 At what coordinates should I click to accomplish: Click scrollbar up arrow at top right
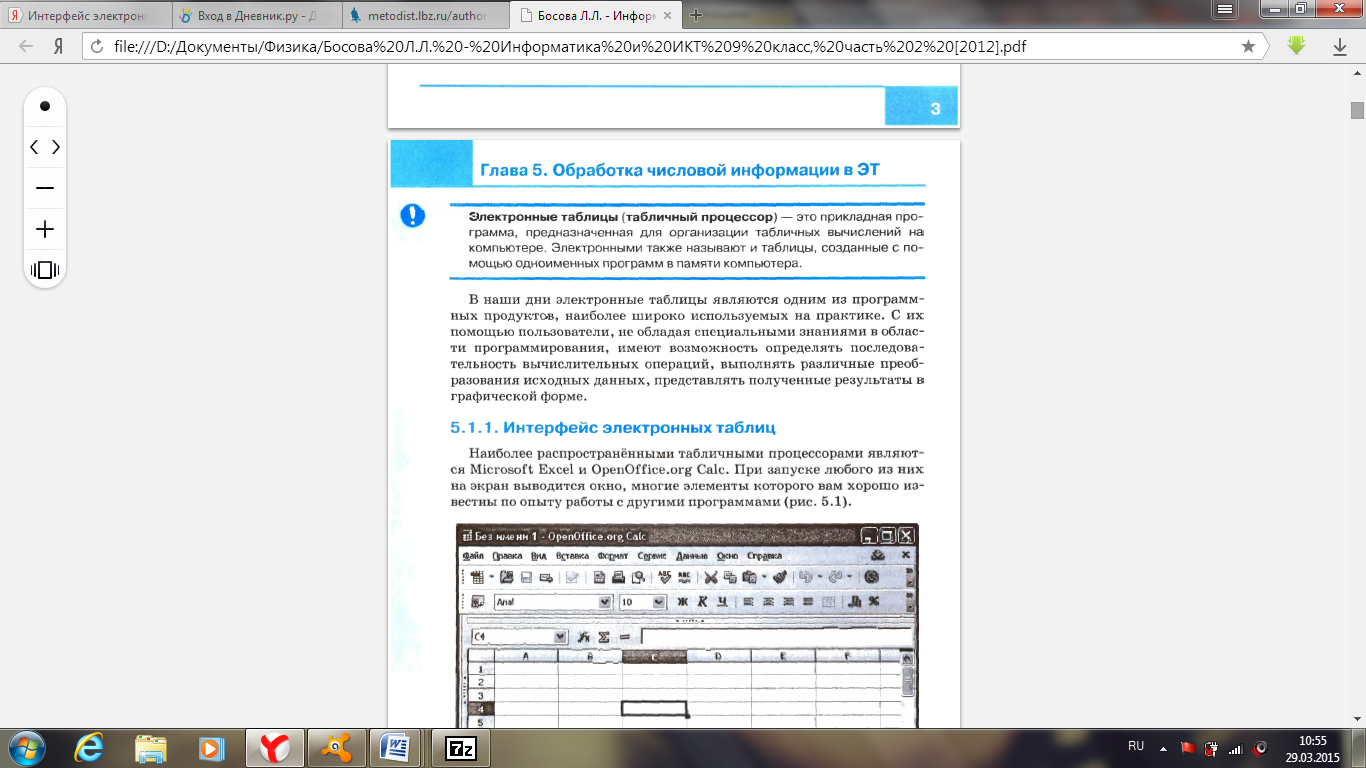tap(1357, 75)
